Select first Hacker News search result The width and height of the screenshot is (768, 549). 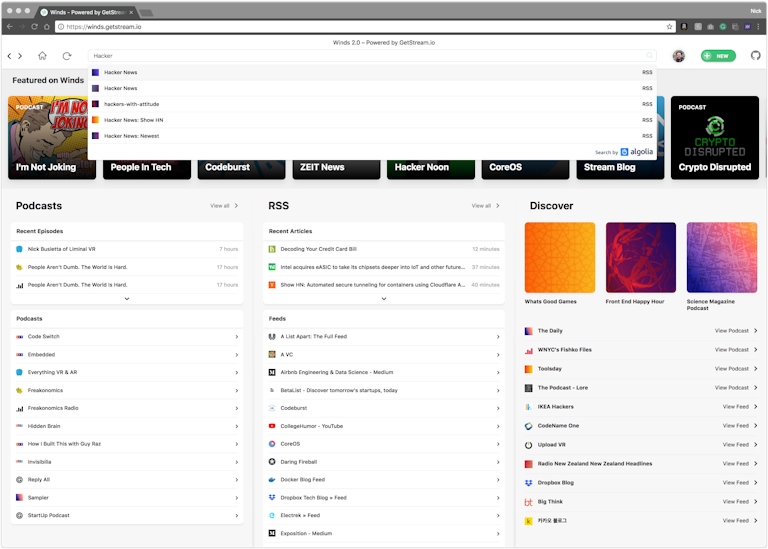[372, 72]
